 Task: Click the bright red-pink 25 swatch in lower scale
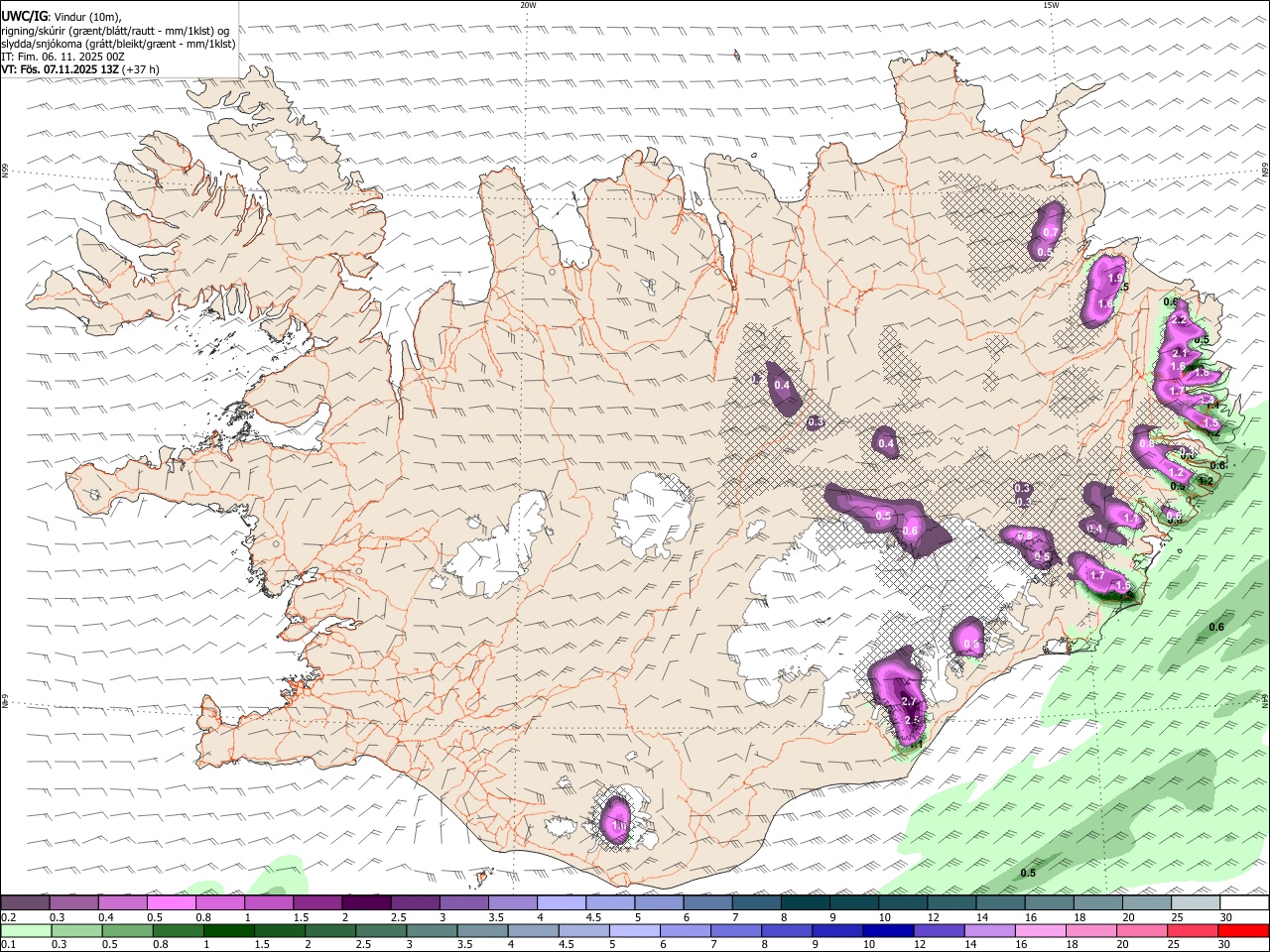coord(1193,931)
